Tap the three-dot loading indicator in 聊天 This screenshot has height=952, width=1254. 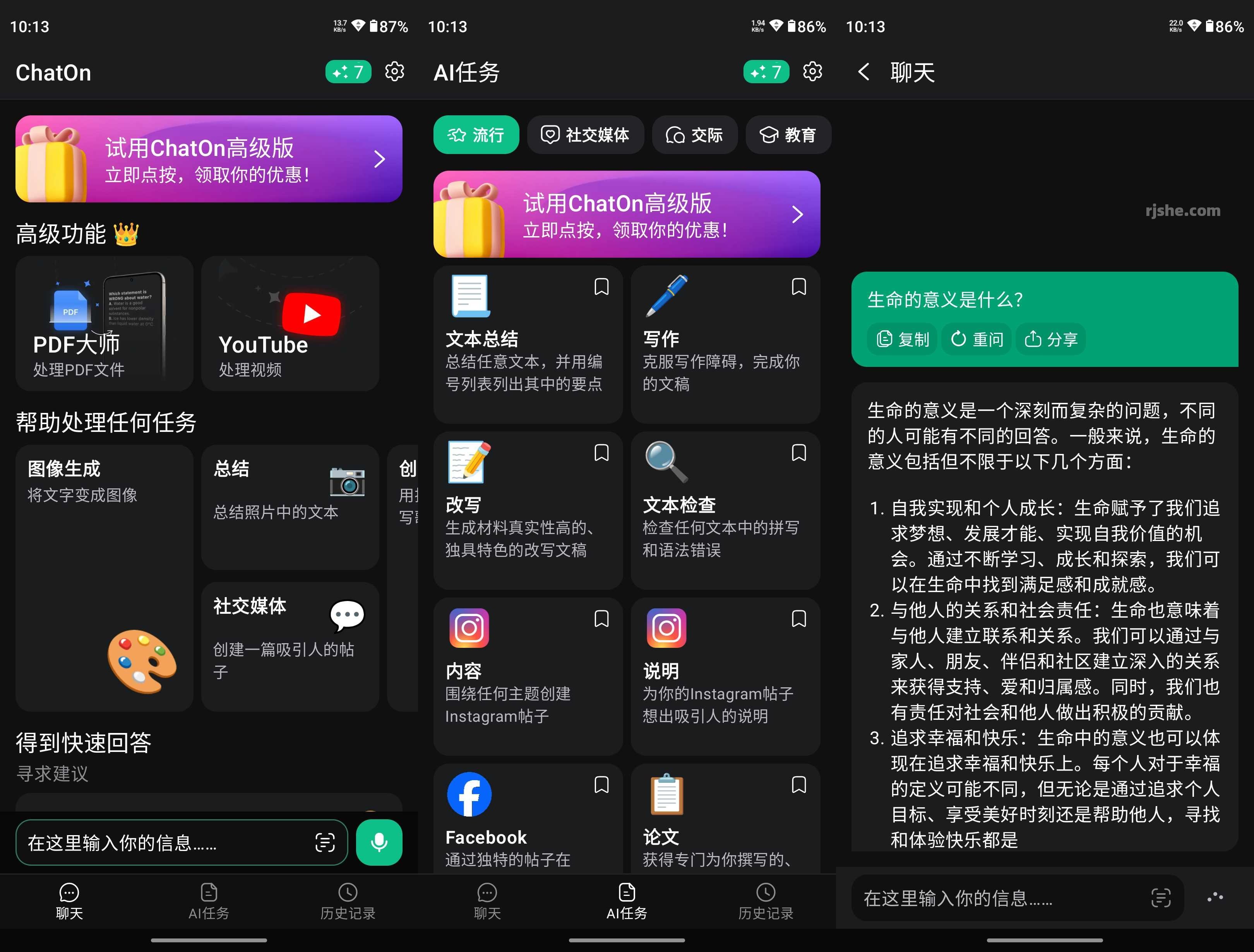1215,897
